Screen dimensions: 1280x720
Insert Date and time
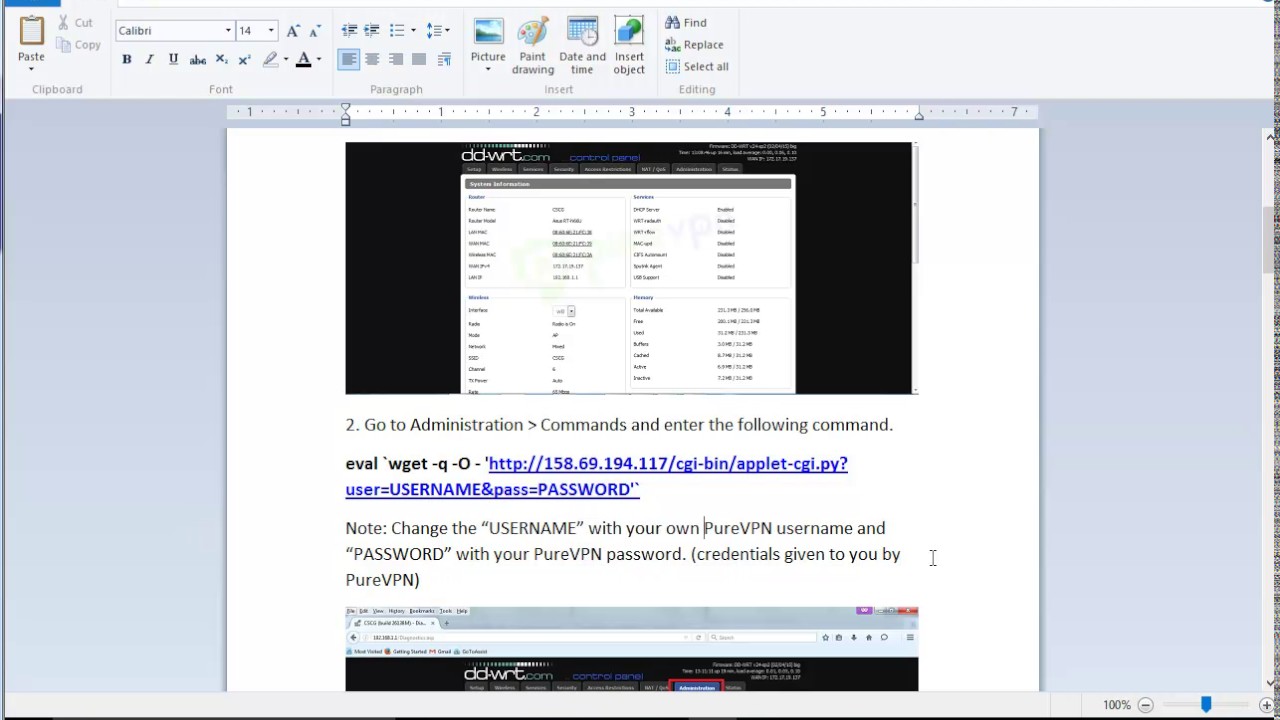582,45
